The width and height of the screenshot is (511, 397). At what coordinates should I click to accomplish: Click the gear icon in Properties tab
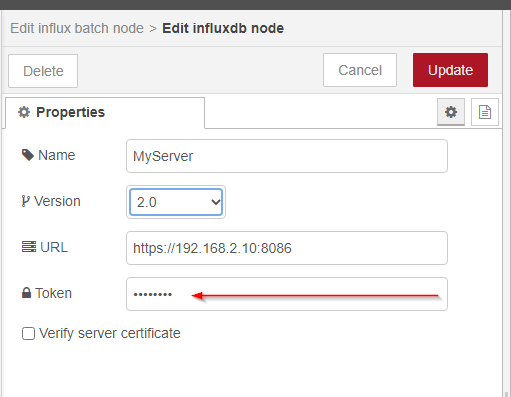24,112
